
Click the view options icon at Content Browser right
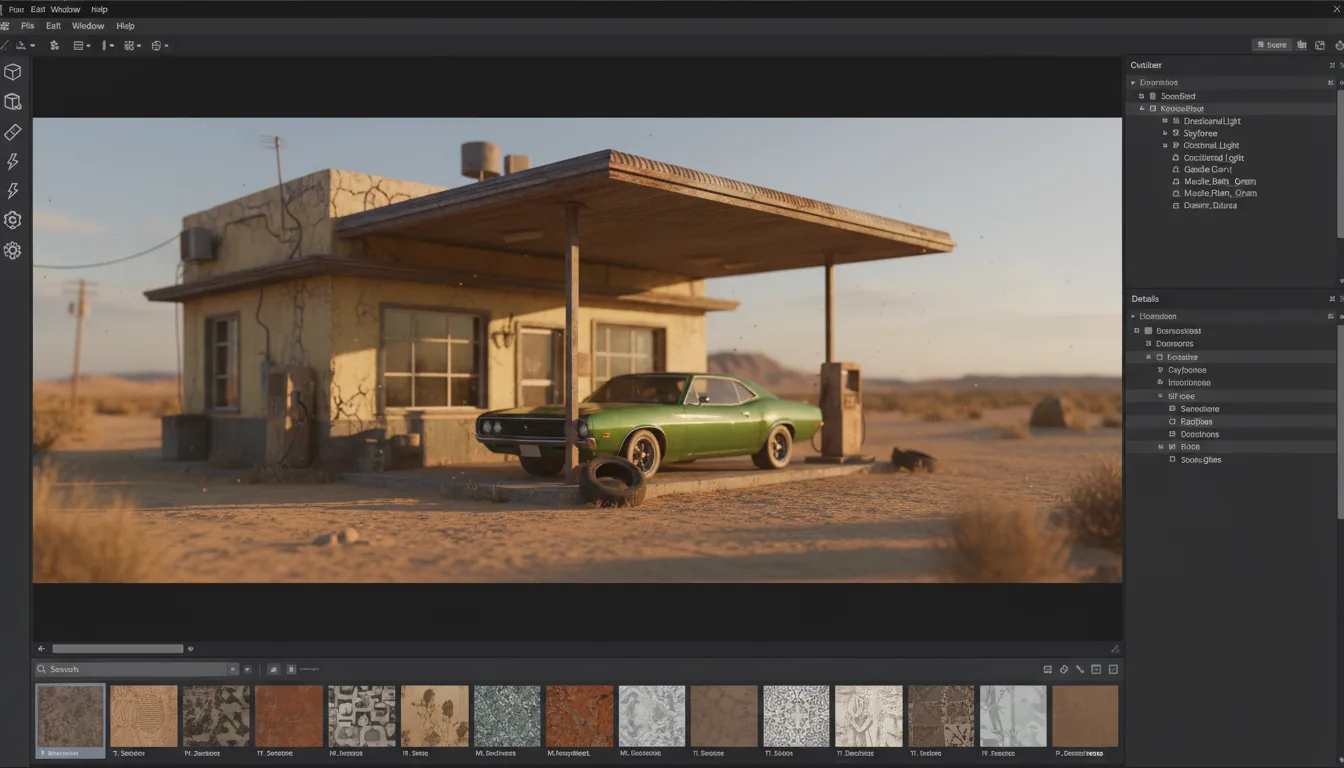[x=1113, y=668]
